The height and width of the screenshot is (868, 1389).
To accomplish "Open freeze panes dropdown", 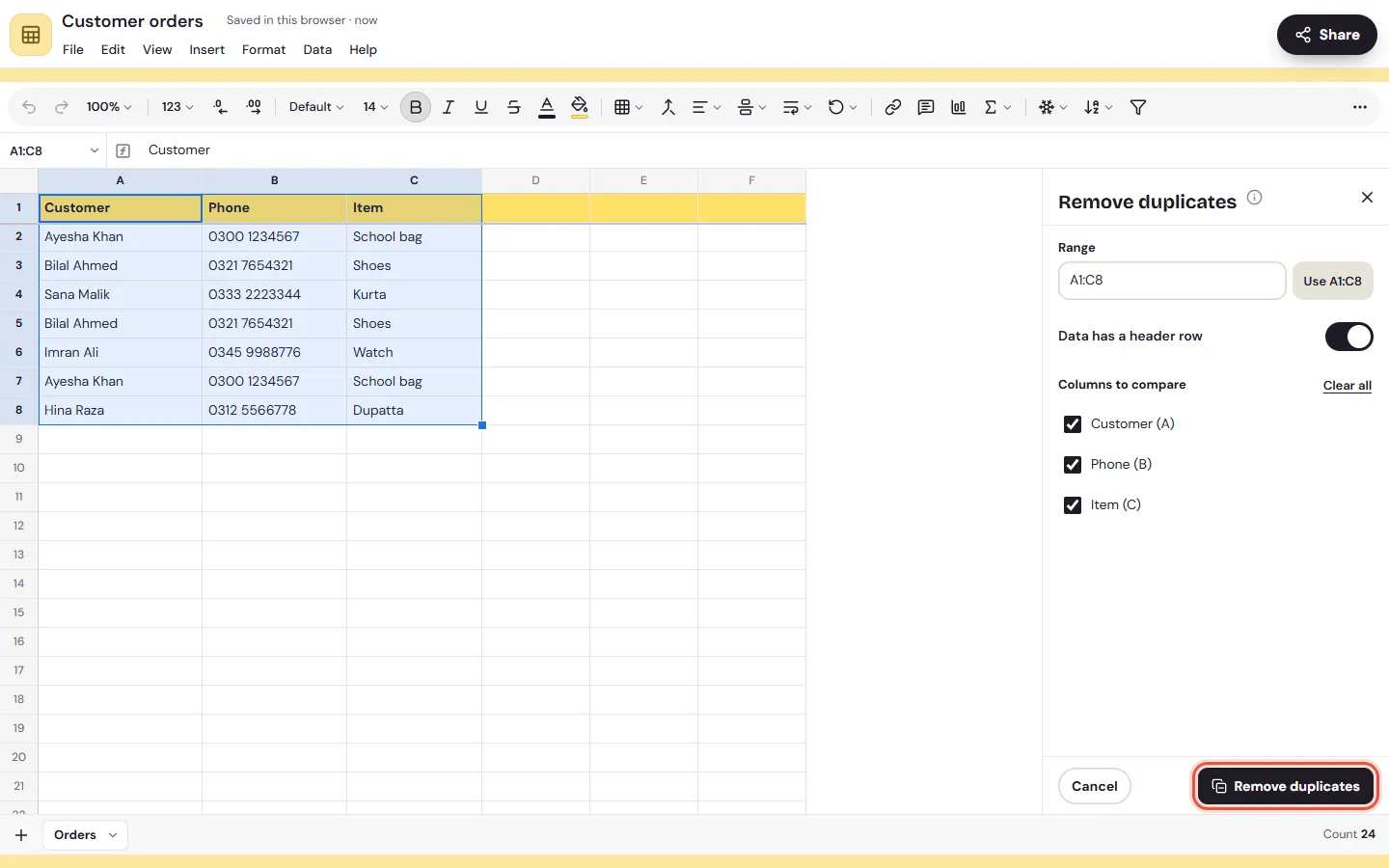I will click(1052, 107).
